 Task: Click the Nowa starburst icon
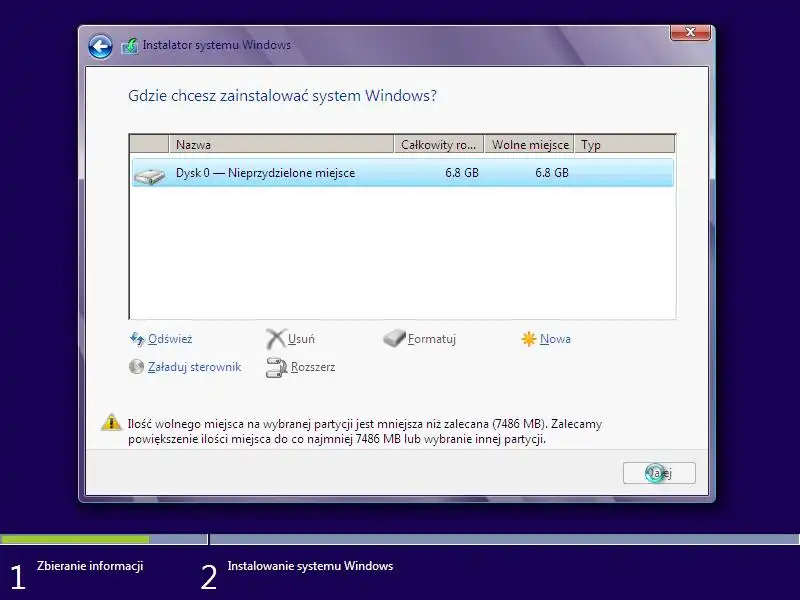[529, 339]
